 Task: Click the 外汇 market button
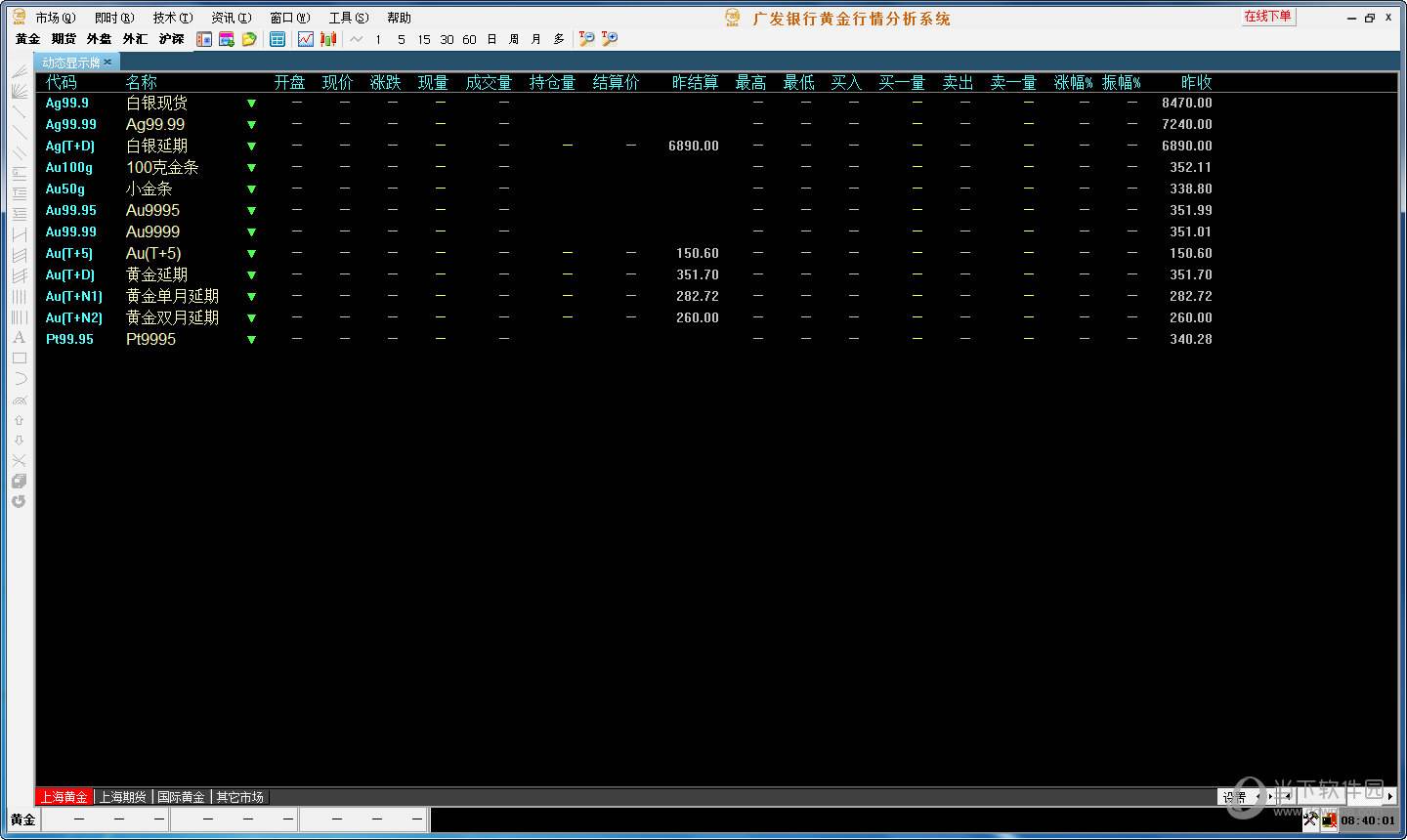tap(135, 39)
